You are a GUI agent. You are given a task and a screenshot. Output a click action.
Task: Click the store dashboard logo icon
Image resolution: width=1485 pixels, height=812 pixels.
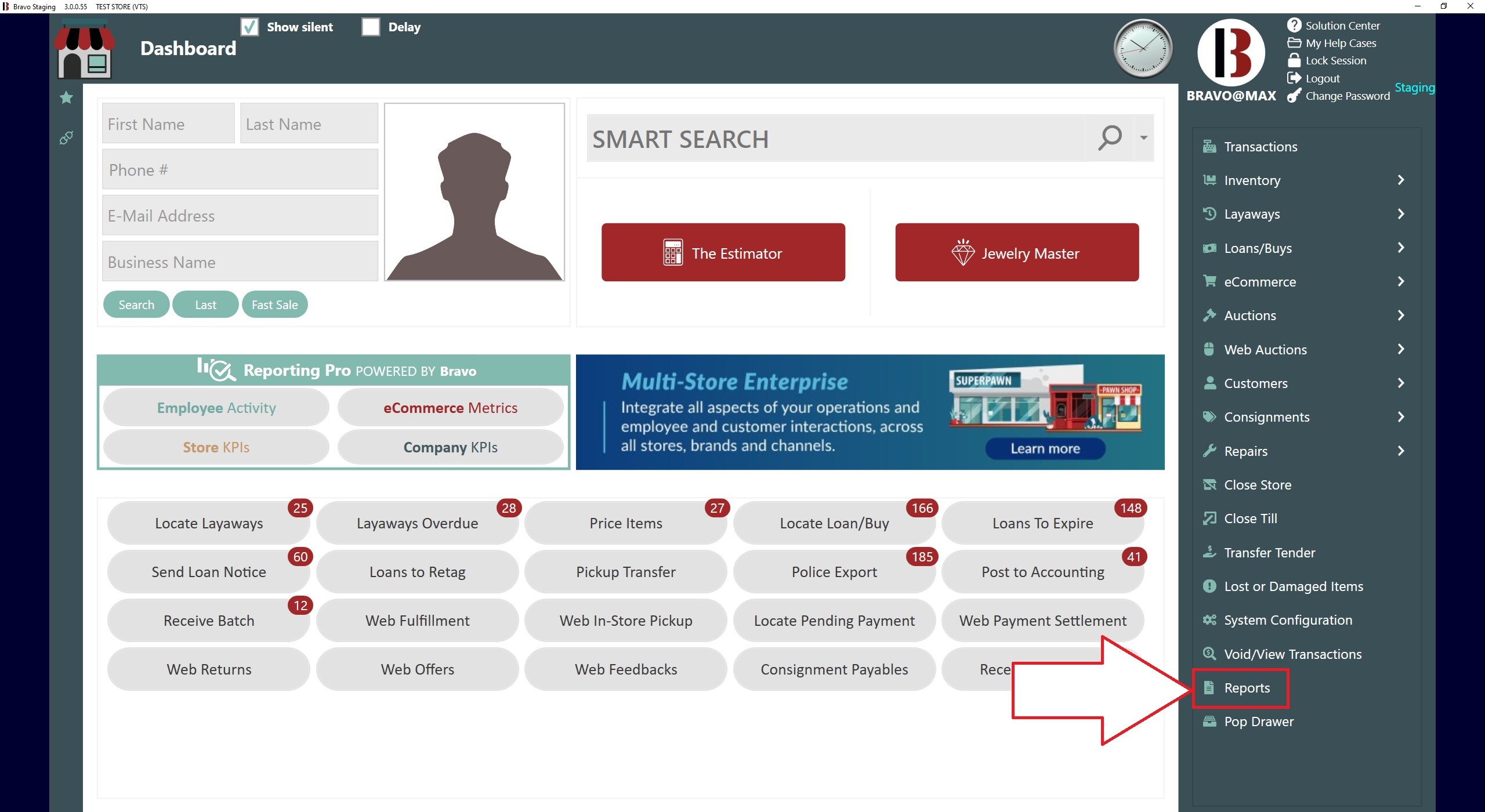(84, 50)
